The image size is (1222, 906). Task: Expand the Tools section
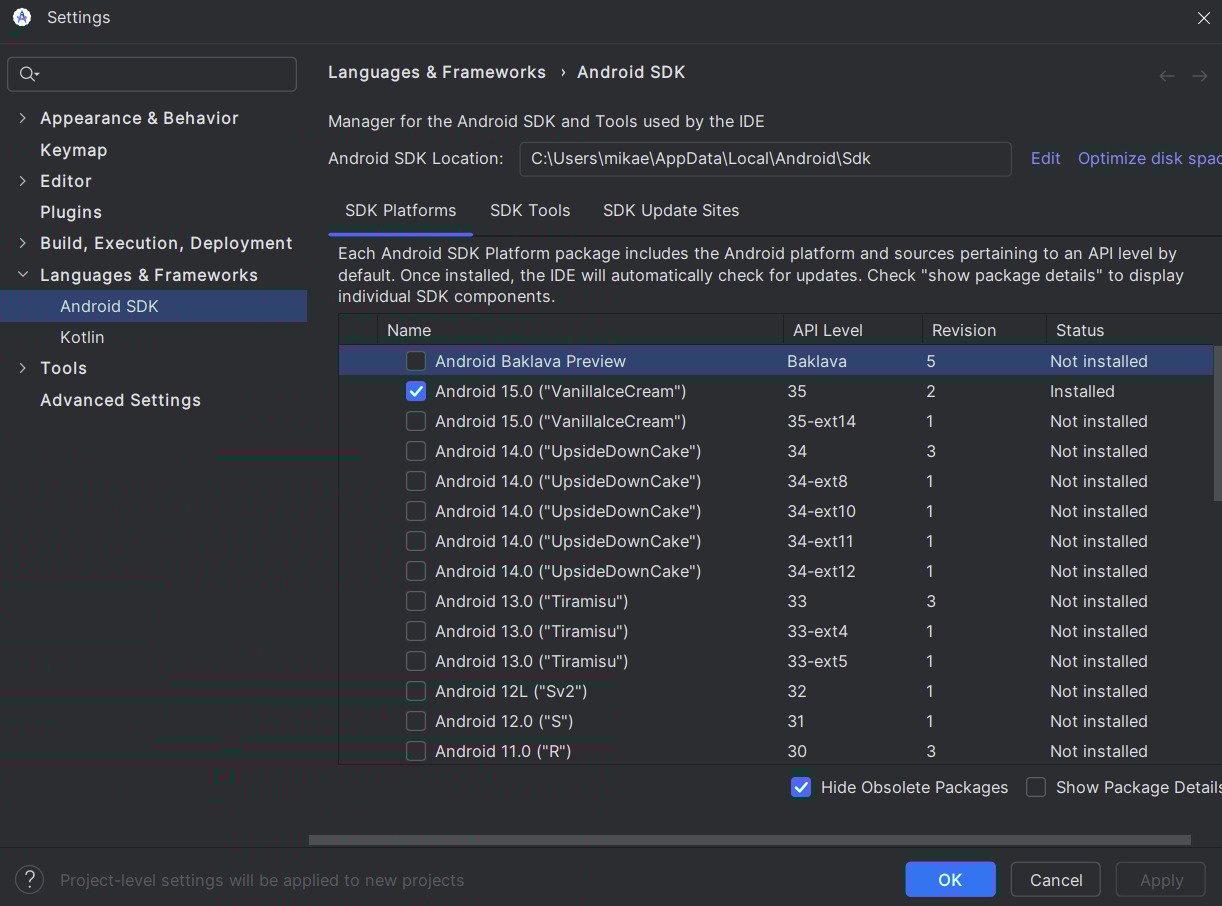[23, 368]
